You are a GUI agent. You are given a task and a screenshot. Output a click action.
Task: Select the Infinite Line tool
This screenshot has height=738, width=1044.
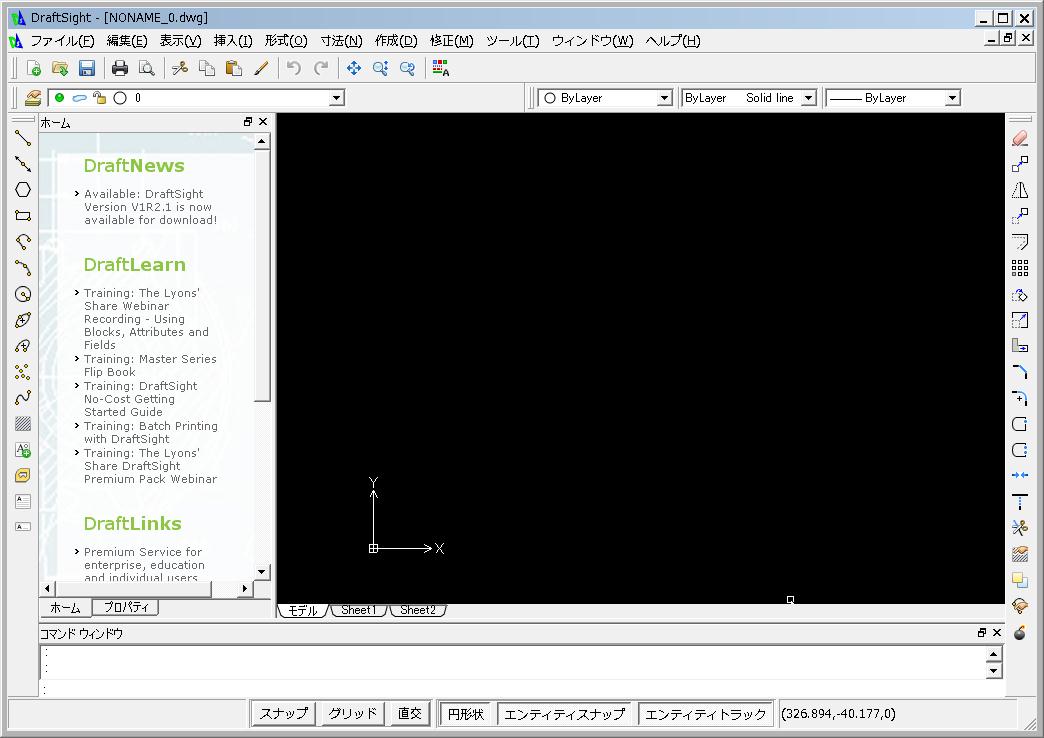tap(23, 164)
